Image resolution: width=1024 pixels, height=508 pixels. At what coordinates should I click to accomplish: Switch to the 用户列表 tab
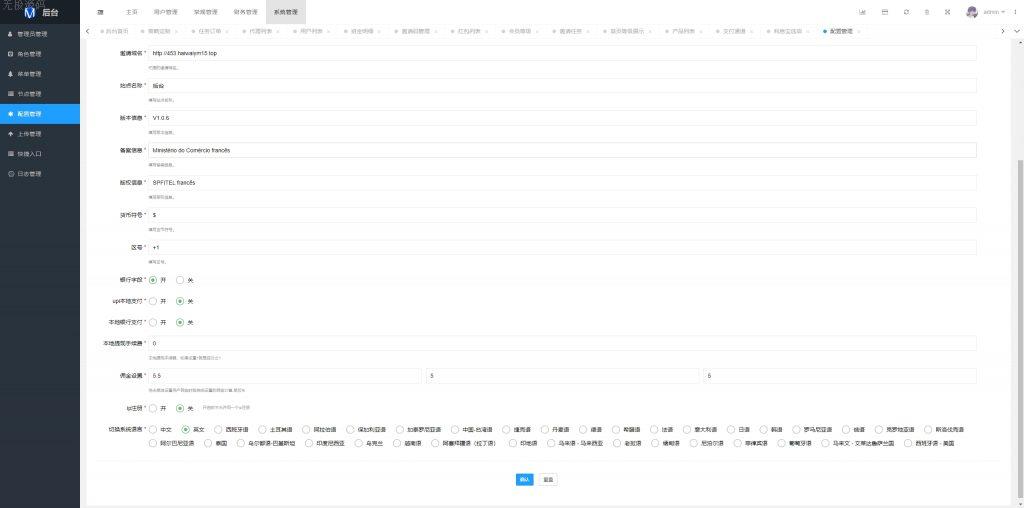pos(311,31)
